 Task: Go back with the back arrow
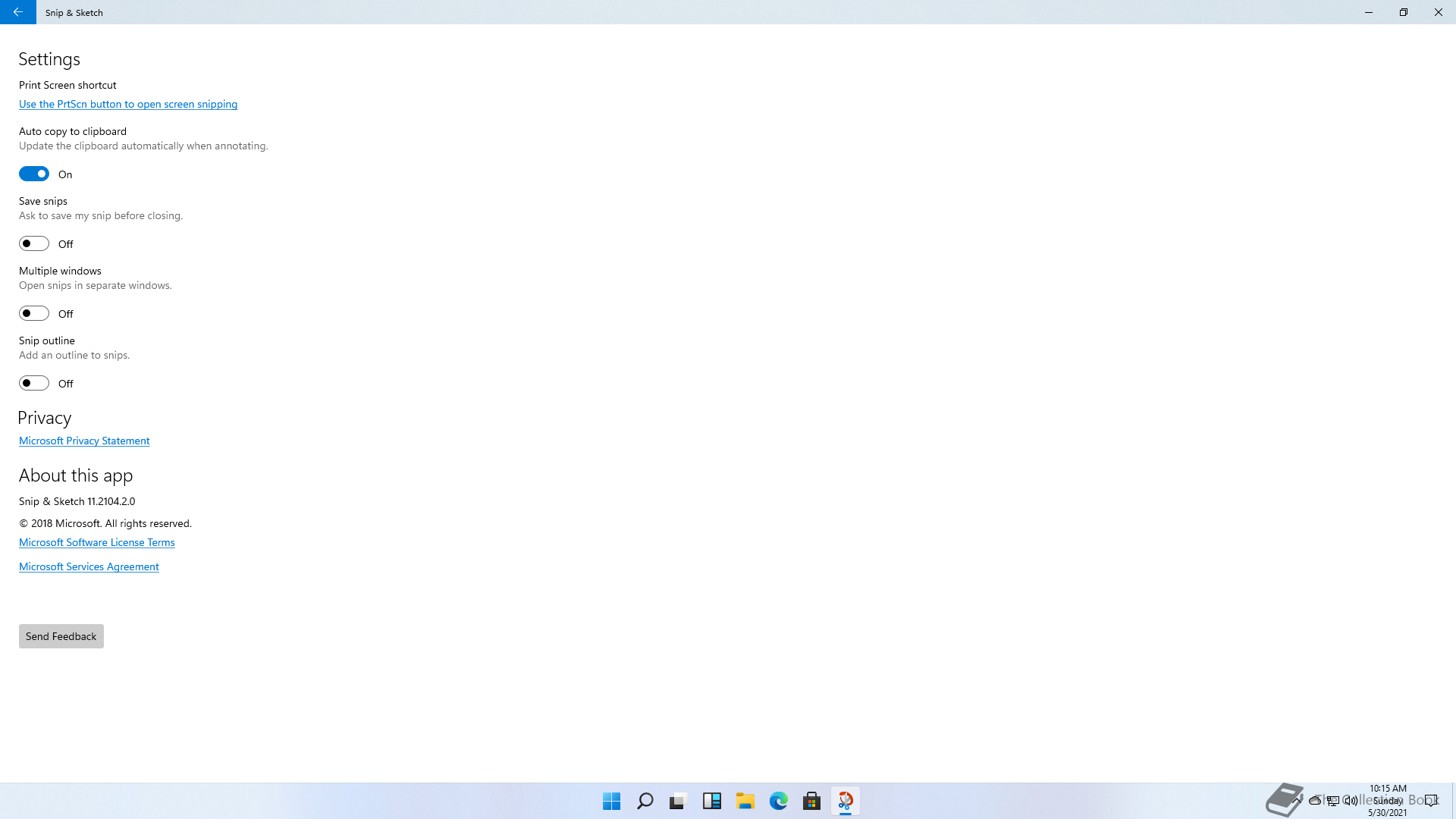pyautogui.click(x=17, y=12)
